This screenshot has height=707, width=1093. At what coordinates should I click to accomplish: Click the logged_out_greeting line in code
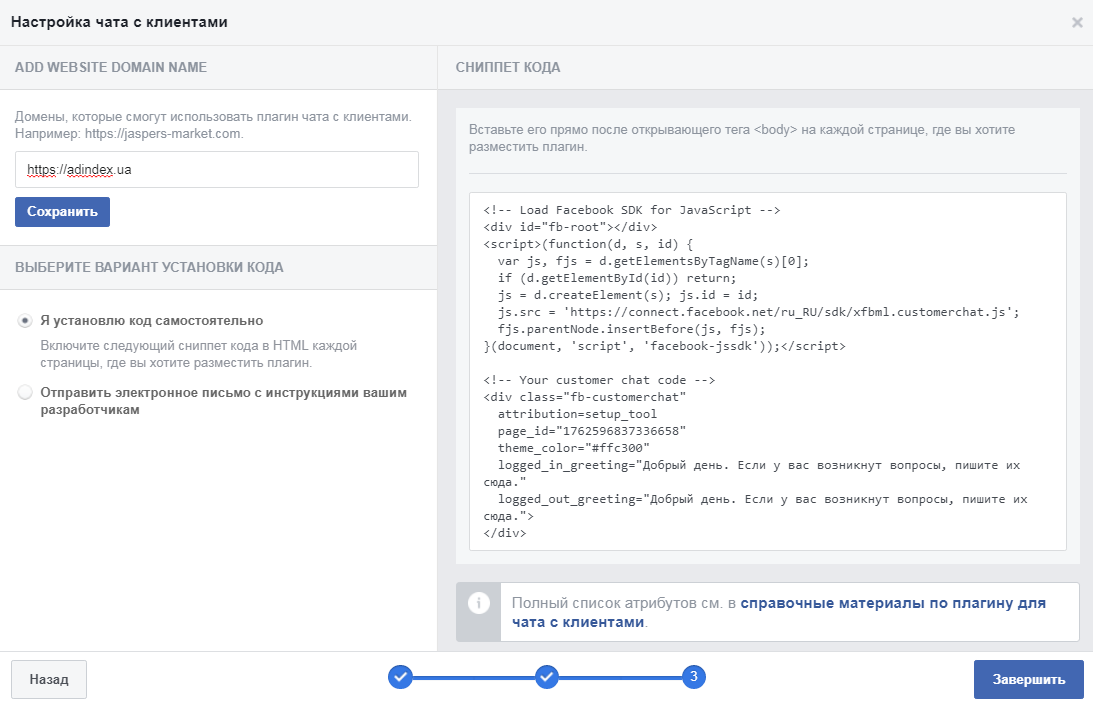click(755, 508)
